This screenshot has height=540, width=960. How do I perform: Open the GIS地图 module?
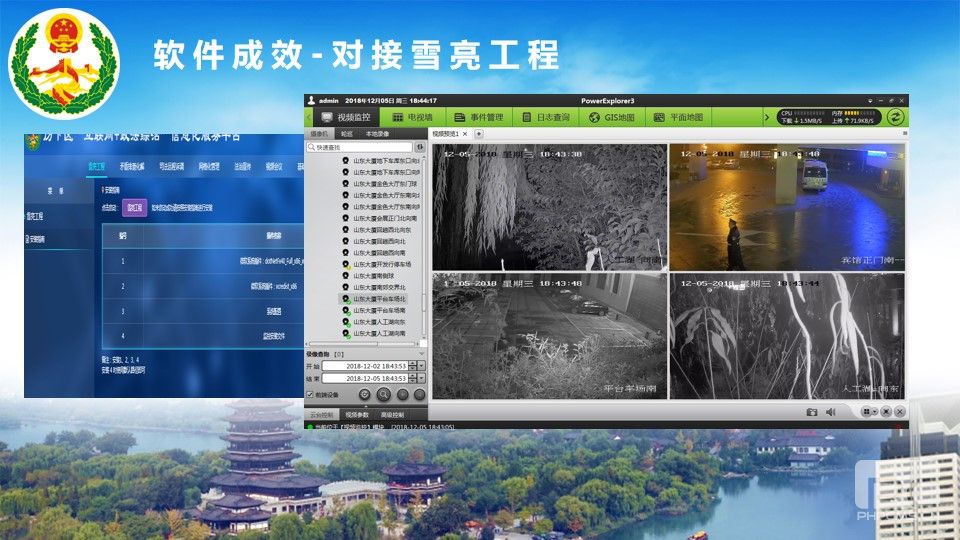(x=612, y=117)
